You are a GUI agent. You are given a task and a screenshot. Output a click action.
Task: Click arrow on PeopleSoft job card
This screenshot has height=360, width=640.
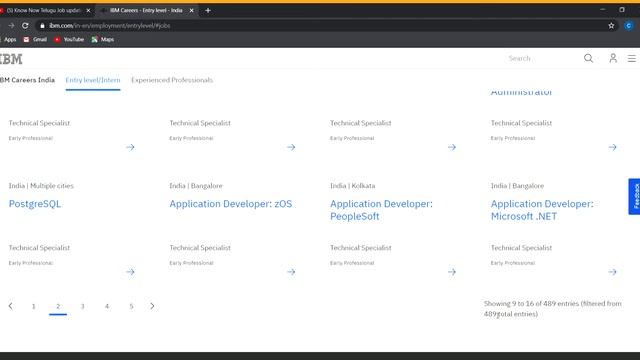(x=452, y=272)
